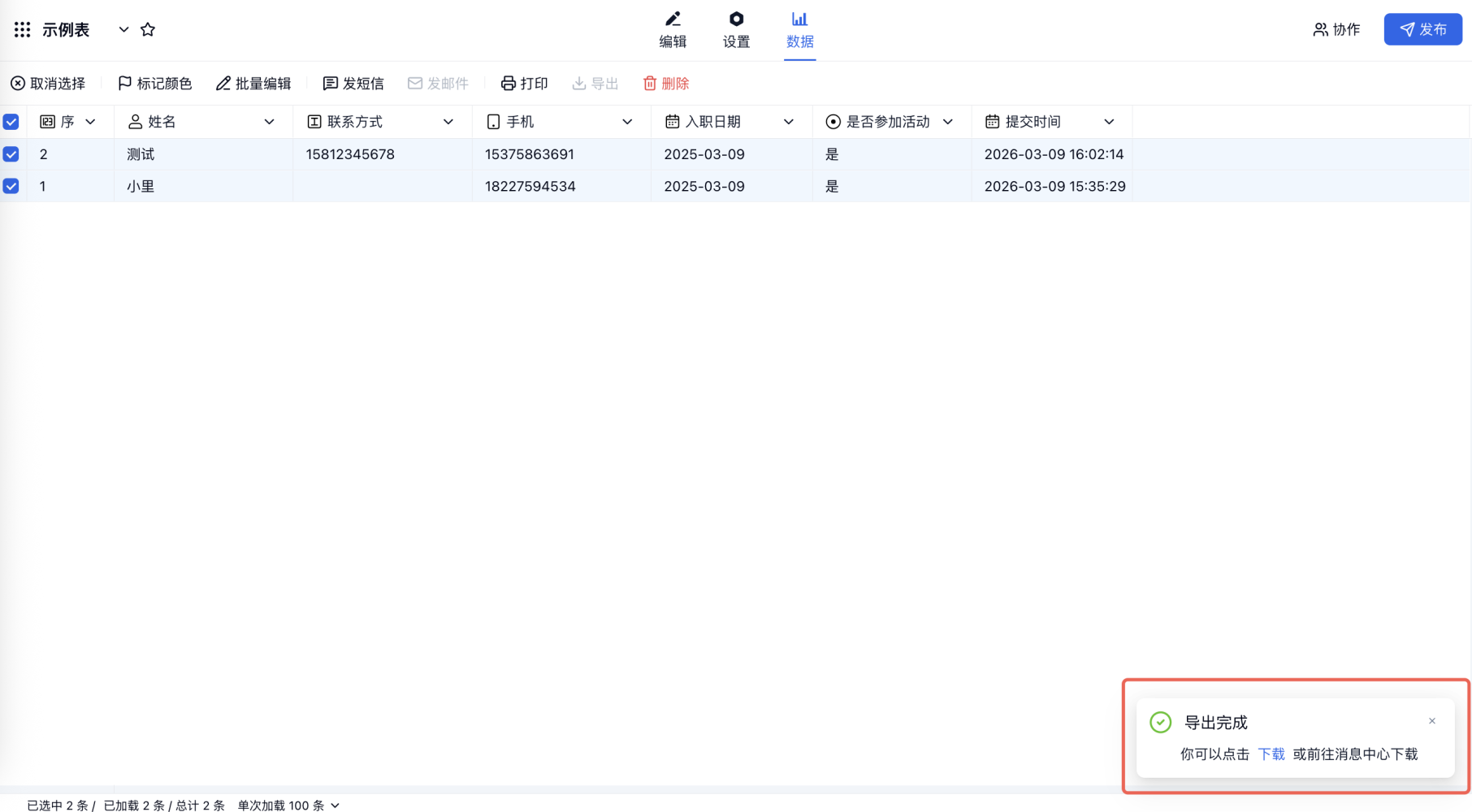Select the cell with name 小里
This screenshot has height=812, width=1472.
tap(203, 186)
